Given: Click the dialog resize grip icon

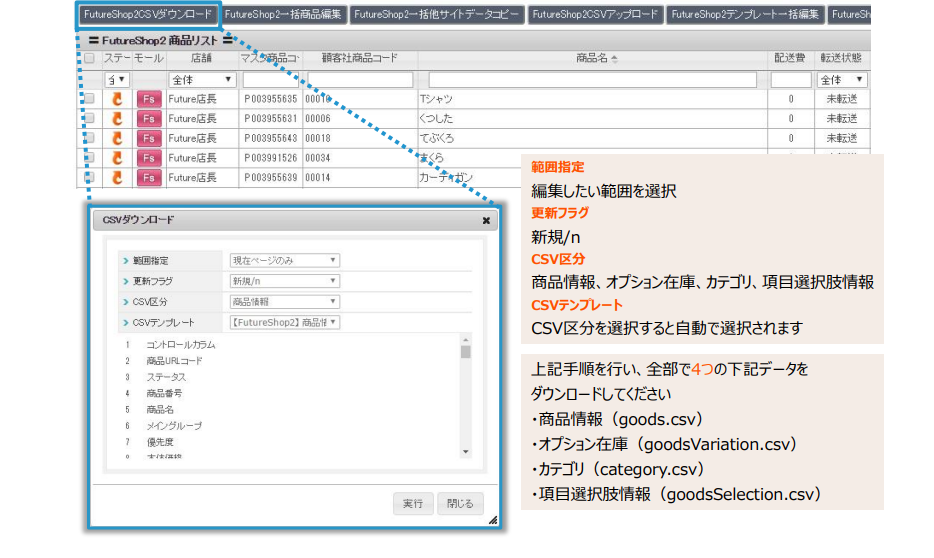Looking at the screenshot, I should pos(493,520).
